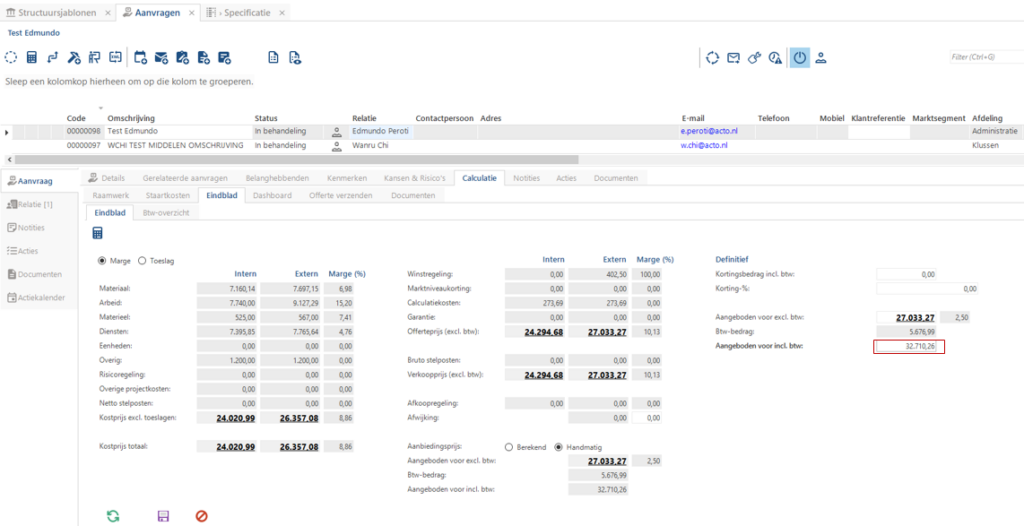Select the Handmatig radio button
1024x526 pixels.
point(558,448)
